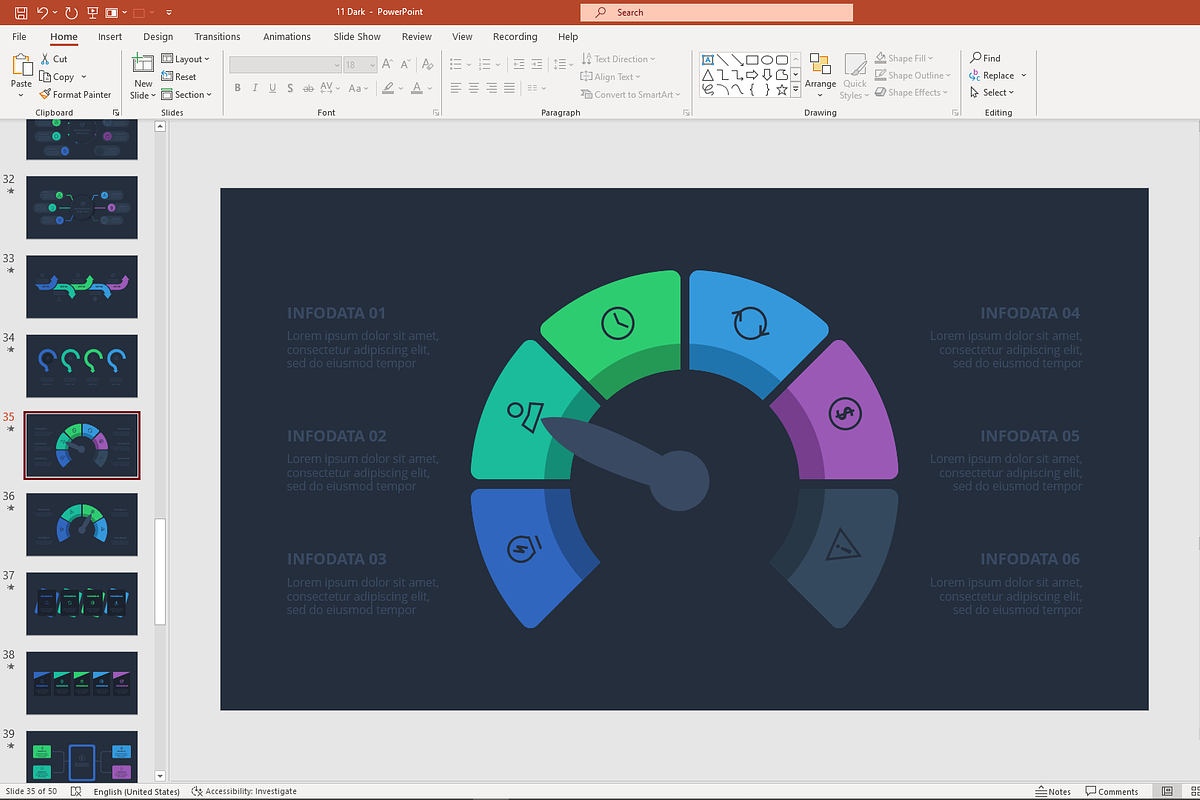The image size is (1200, 800).
Task: Justify the text
Action: tap(511, 89)
